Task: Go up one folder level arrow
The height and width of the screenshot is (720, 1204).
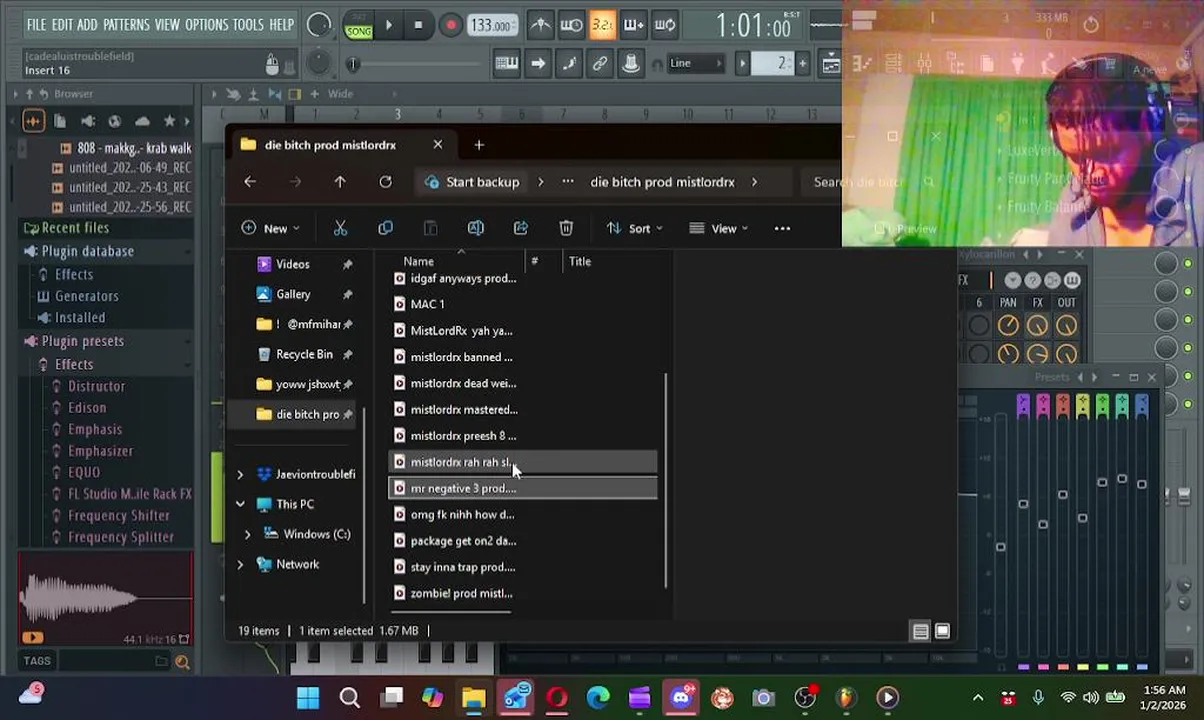Action: point(340,182)
